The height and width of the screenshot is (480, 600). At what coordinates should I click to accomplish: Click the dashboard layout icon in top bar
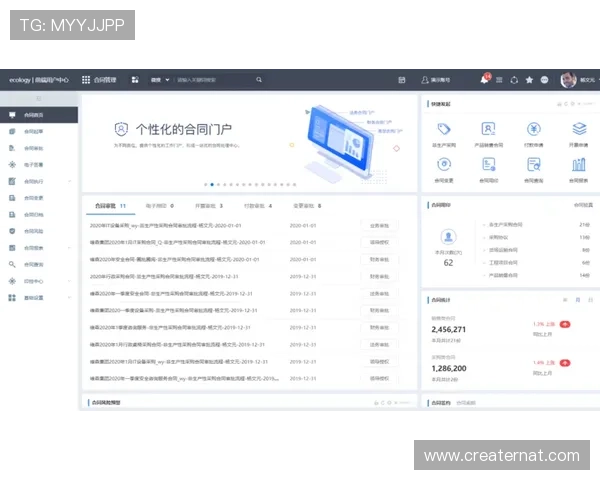point(135,80)
